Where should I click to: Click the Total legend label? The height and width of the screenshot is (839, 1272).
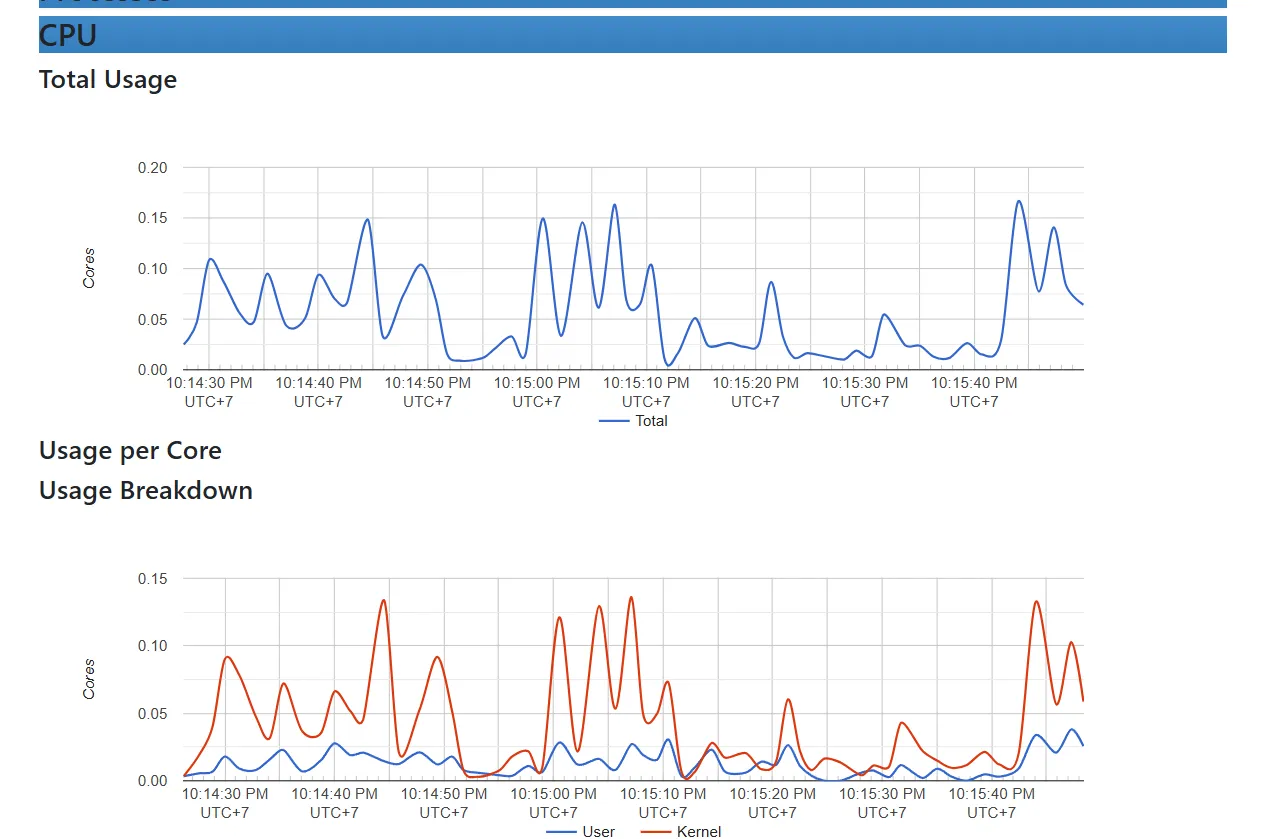651,421
